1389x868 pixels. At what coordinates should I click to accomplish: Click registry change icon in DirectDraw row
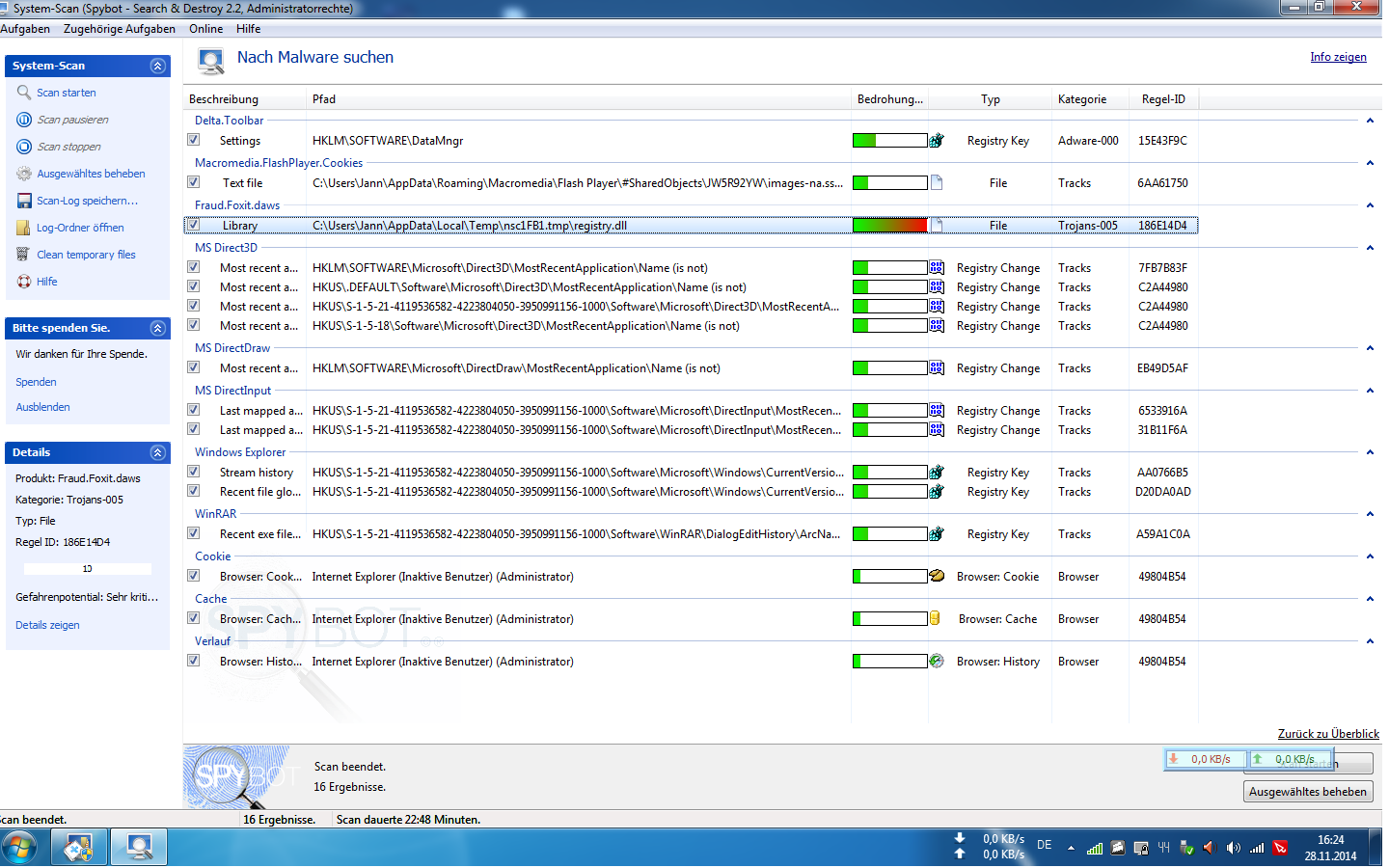937,368
